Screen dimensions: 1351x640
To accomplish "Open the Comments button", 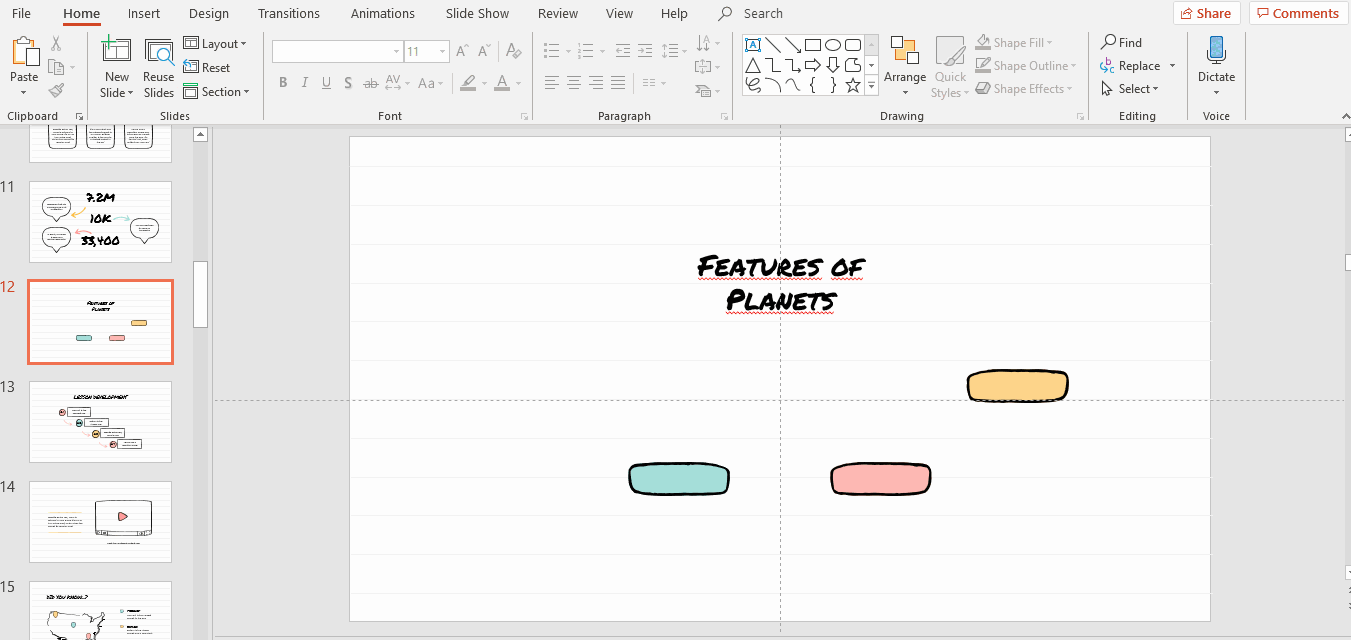I will coord(1298,13).
